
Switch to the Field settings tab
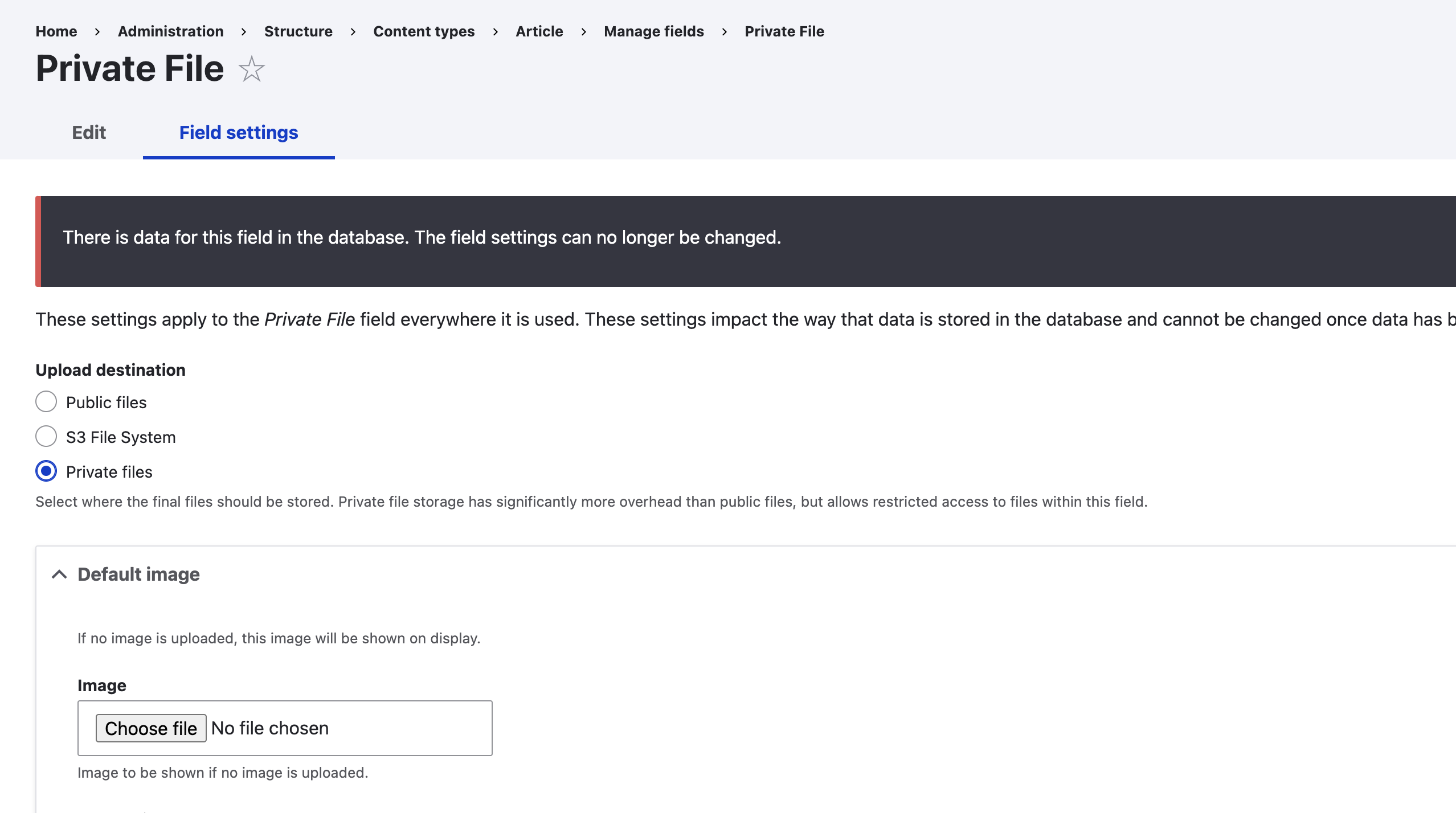238,133
